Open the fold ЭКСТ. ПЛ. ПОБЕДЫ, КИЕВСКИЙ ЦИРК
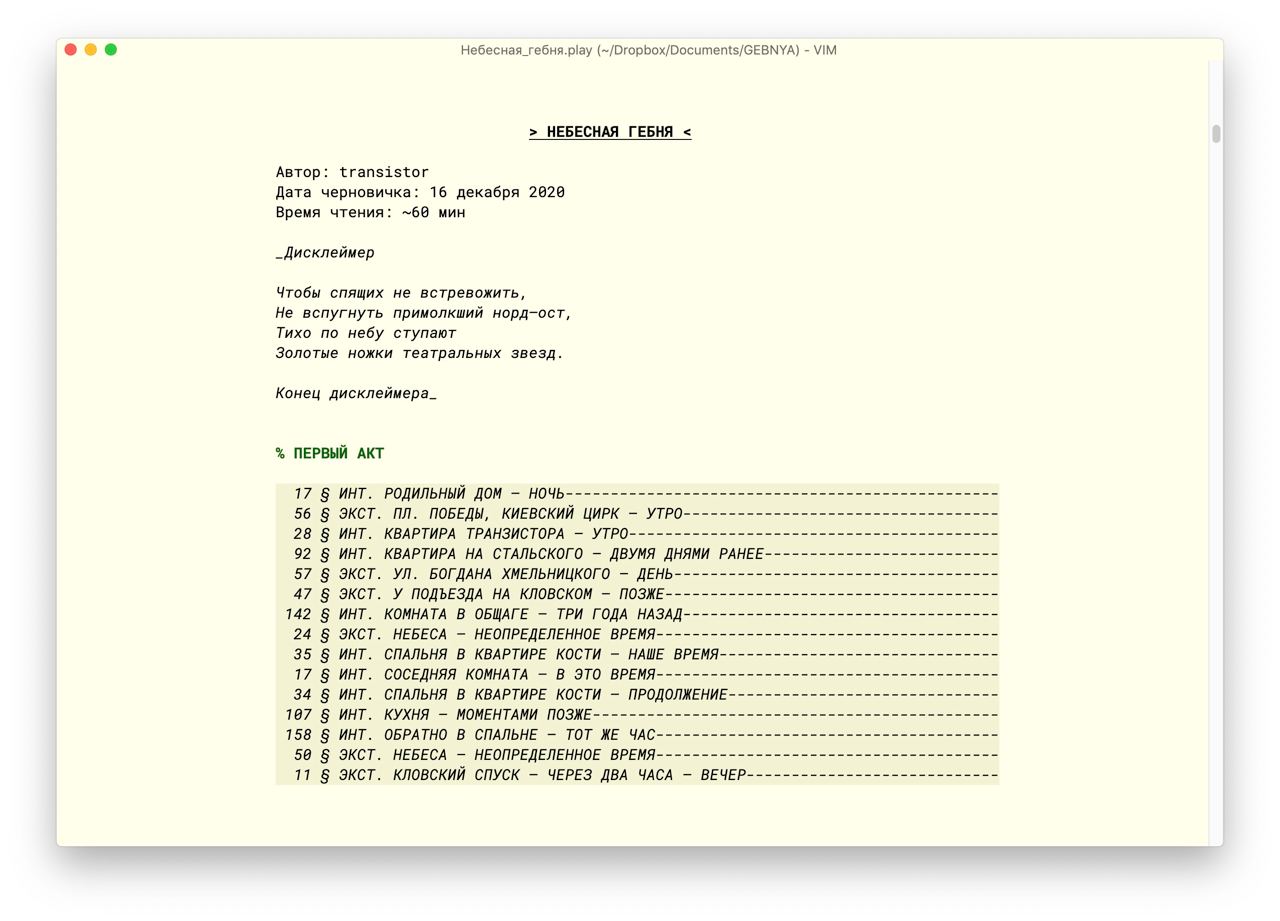 pyautogui.click(x=637, y=514)
